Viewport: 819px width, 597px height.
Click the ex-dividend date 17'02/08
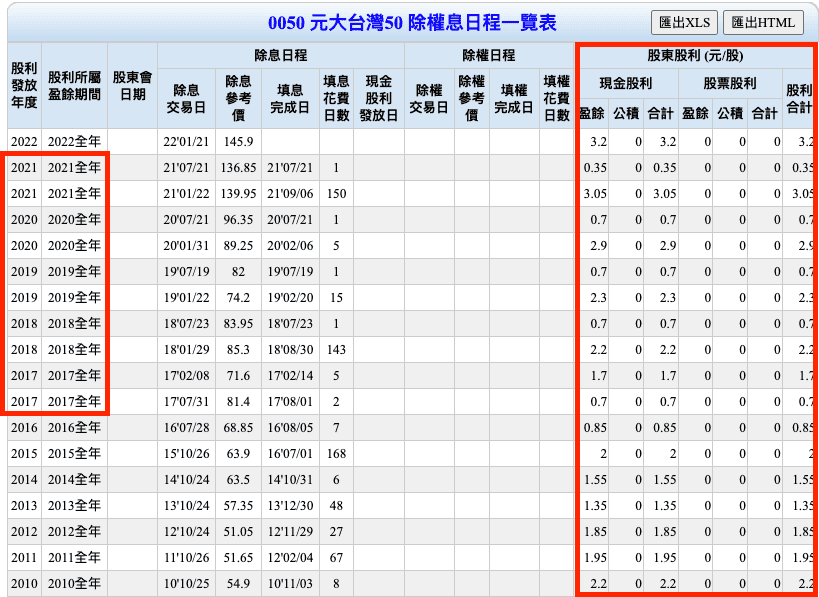[186, 376]
